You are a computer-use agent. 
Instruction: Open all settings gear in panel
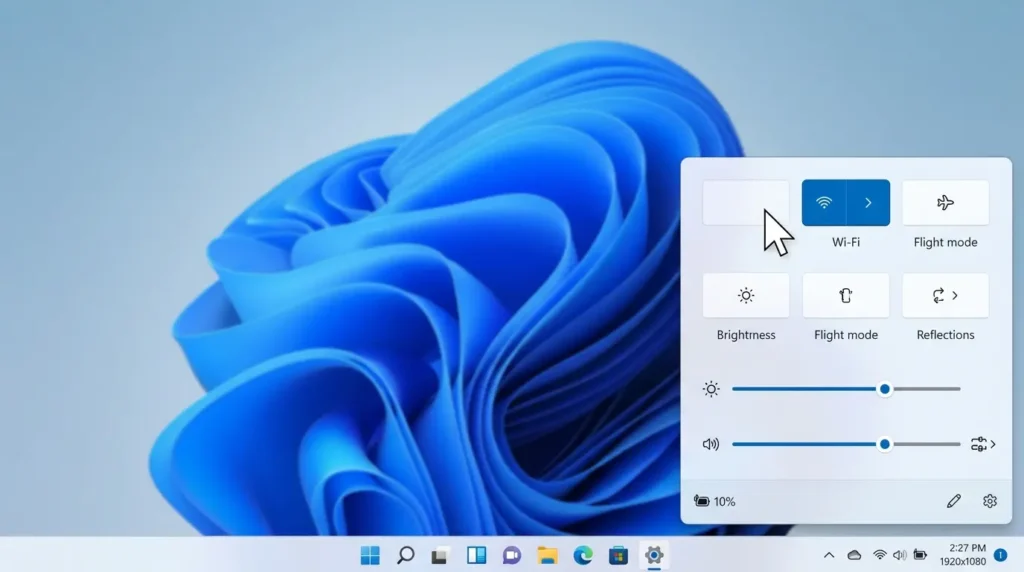point(990,501)
